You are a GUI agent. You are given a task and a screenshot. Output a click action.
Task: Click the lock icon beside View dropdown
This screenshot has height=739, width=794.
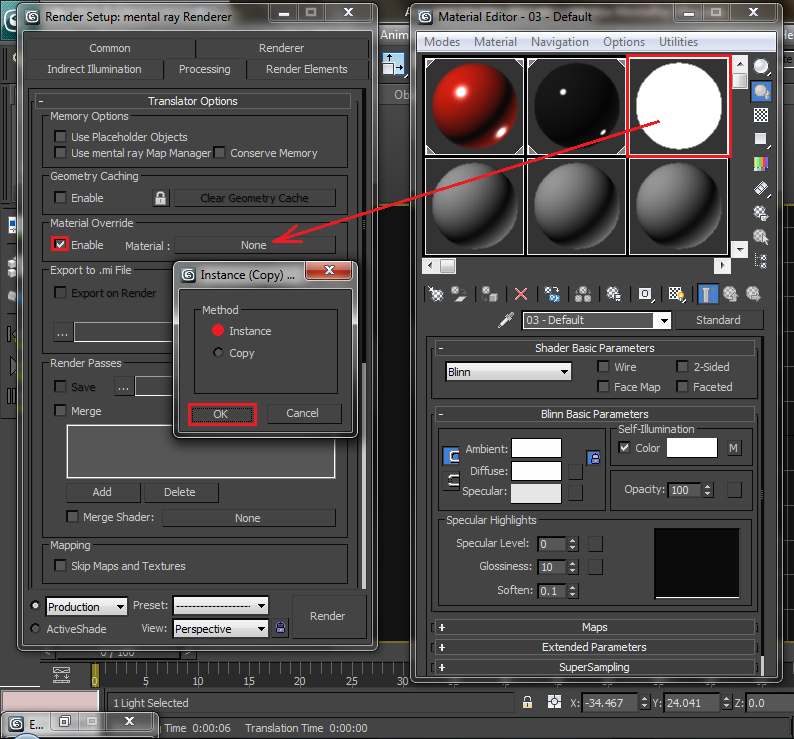click(281, 628)
